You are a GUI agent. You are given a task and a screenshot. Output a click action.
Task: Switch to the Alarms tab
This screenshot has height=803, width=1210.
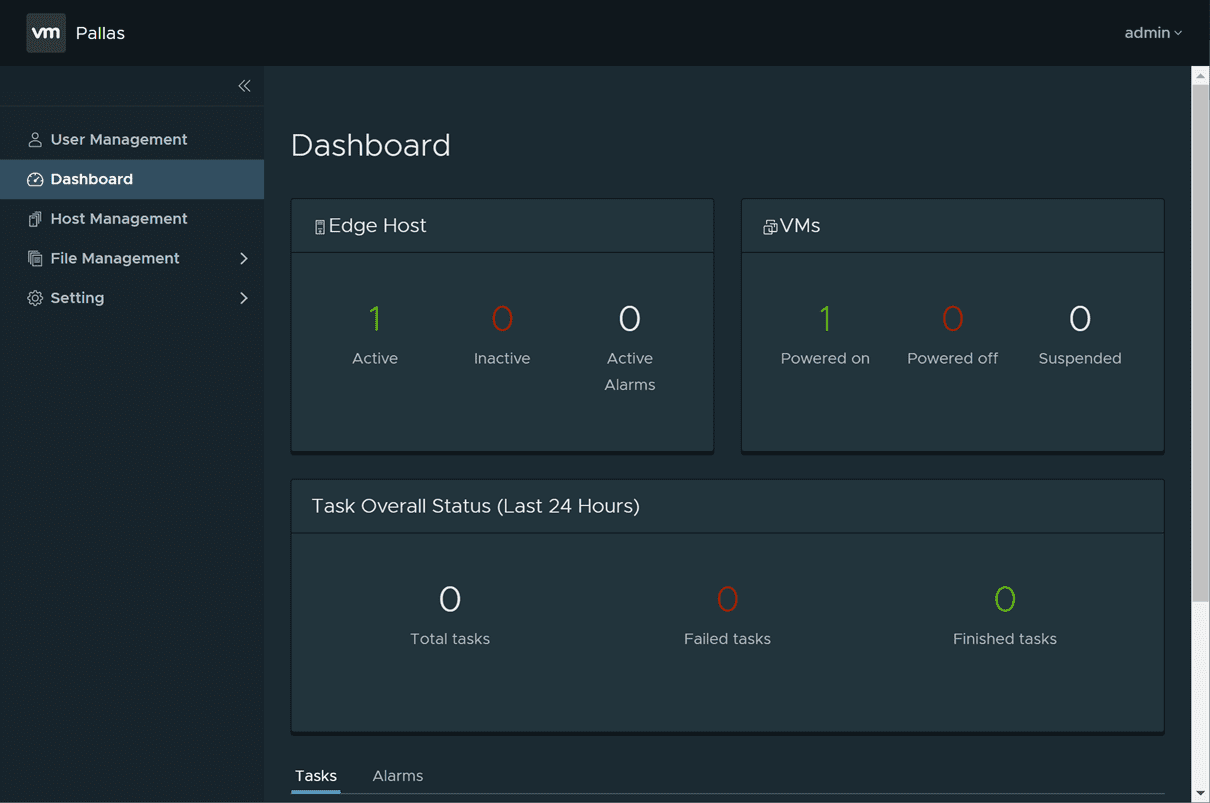[397, 776]
